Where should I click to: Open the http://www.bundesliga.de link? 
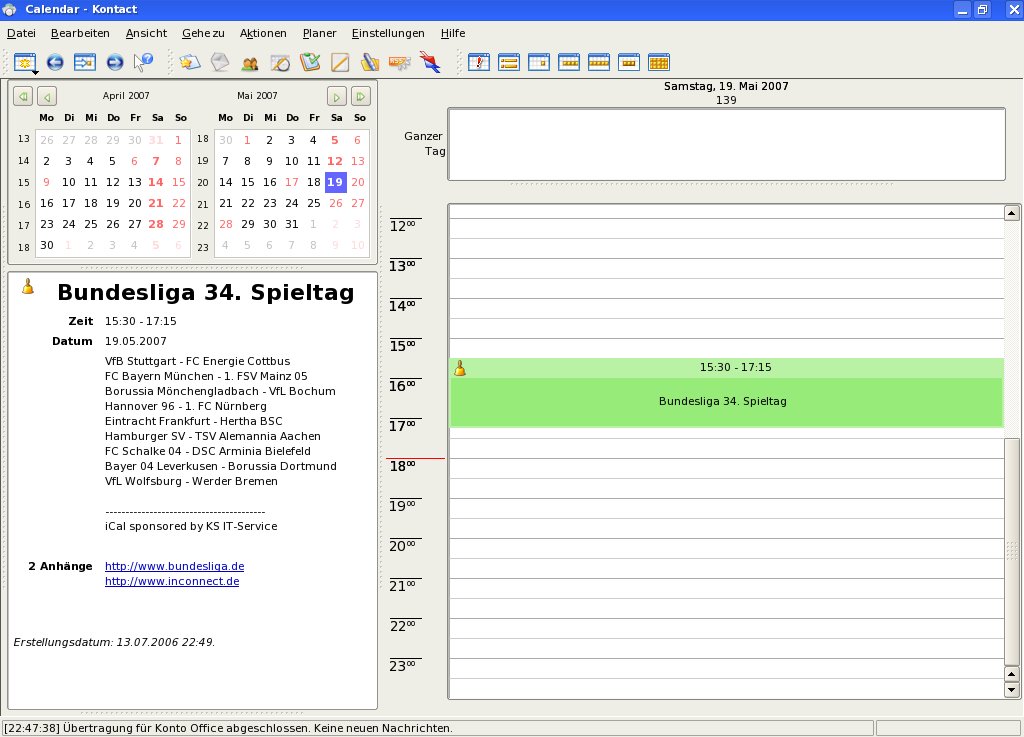174,566
